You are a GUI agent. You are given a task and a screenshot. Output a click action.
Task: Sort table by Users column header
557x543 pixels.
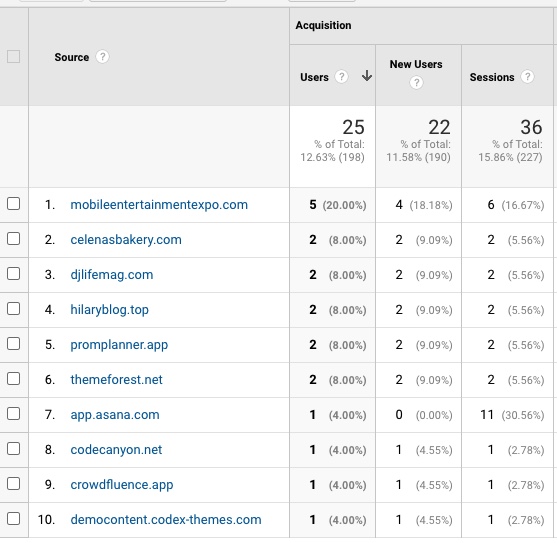[x=314, y=77]
